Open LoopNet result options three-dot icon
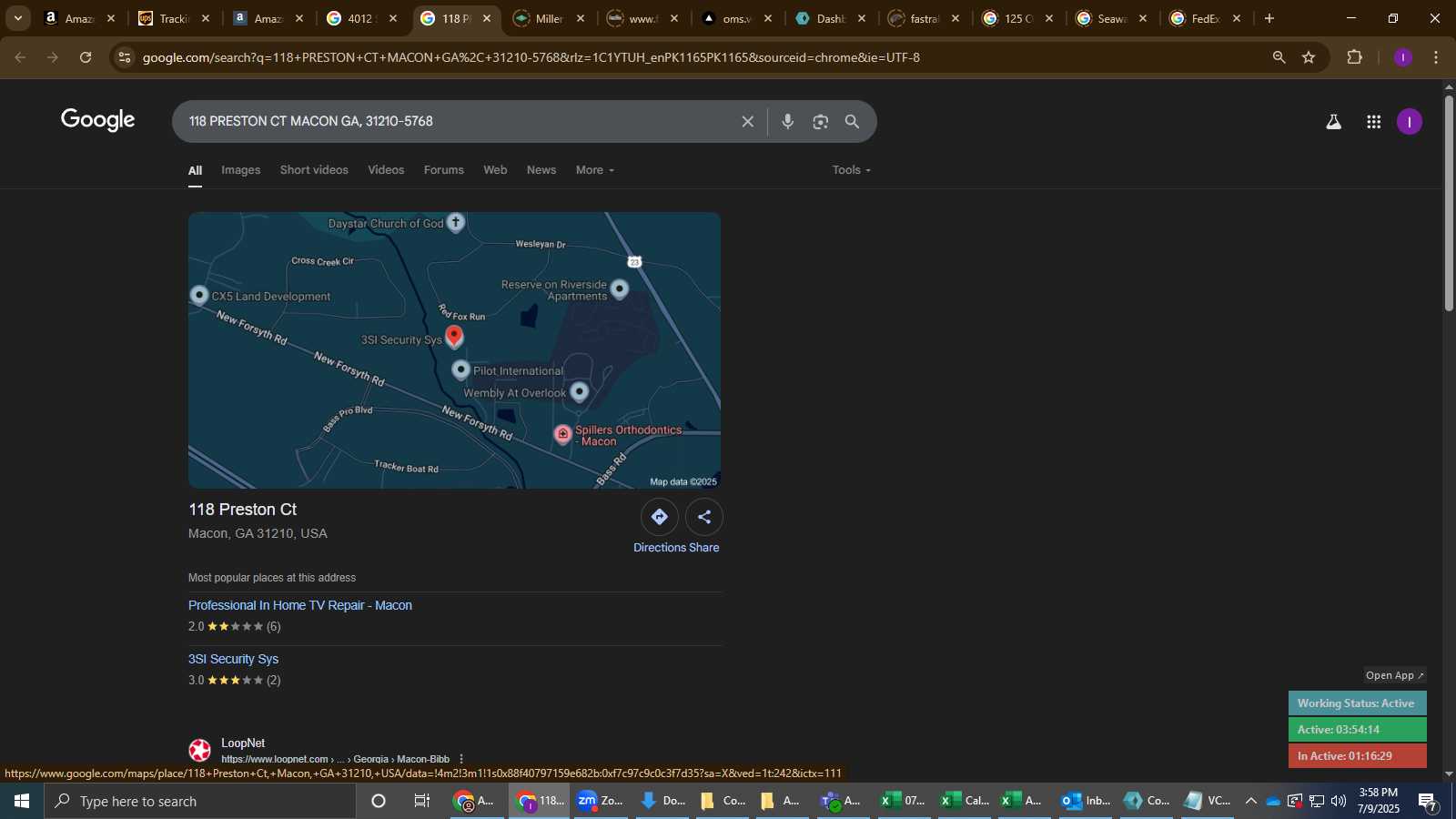The image size is (1456, 819). [x=461, y=759]
